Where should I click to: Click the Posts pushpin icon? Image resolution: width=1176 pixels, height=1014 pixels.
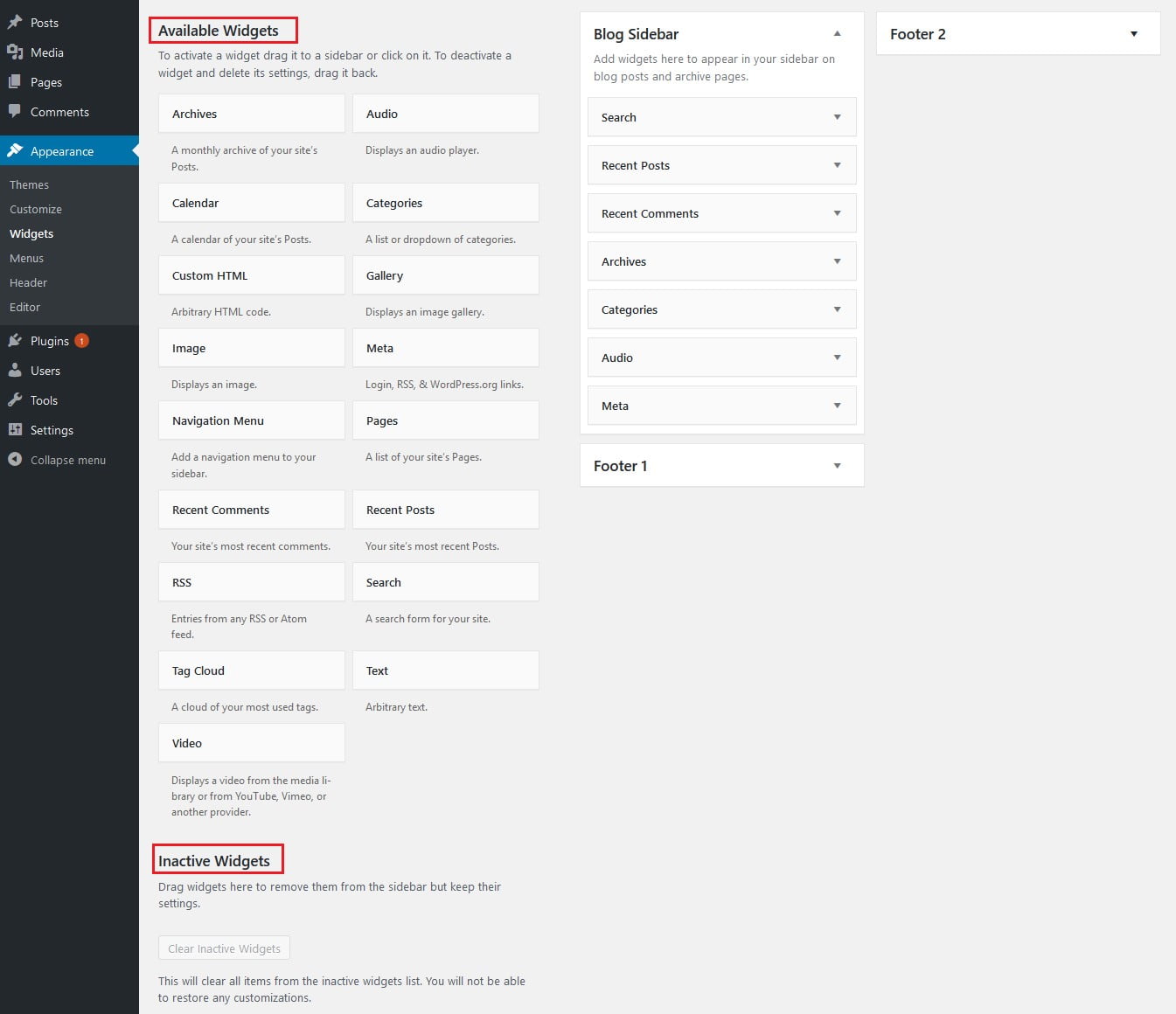pyautogui.click(x=15, y=22)
